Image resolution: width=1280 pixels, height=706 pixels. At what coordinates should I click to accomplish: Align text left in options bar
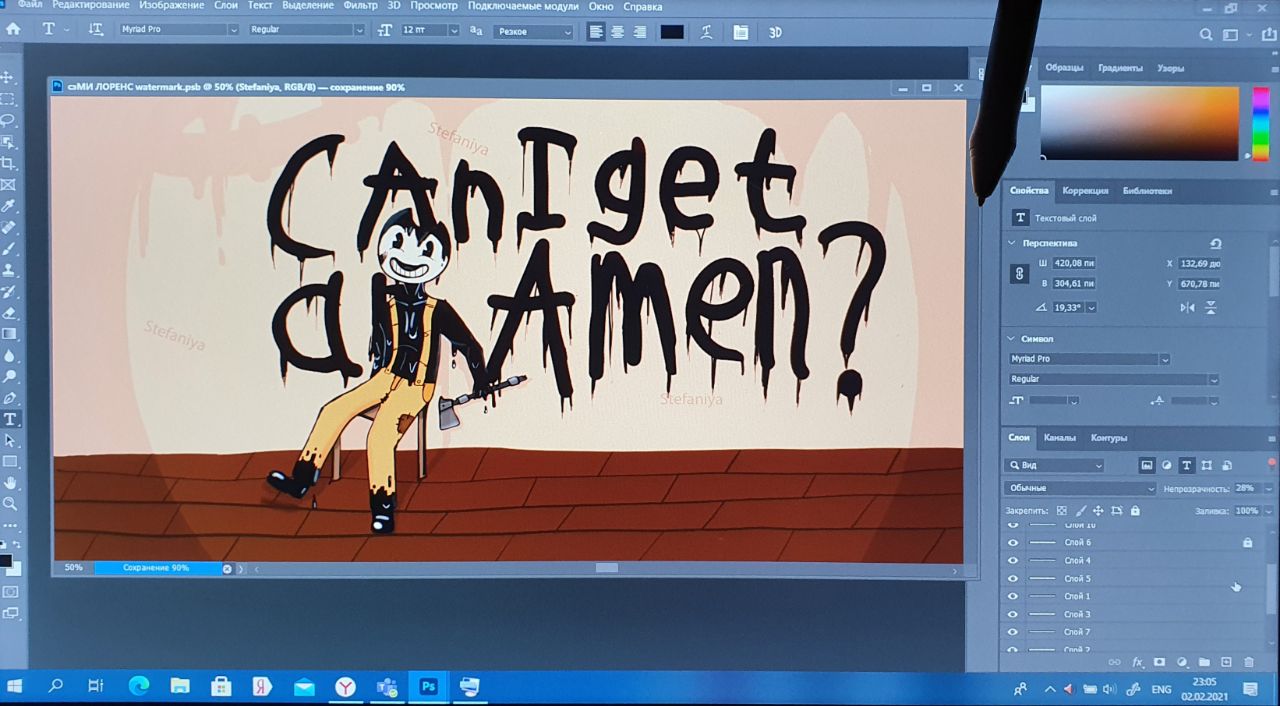[x=596, y=31]
